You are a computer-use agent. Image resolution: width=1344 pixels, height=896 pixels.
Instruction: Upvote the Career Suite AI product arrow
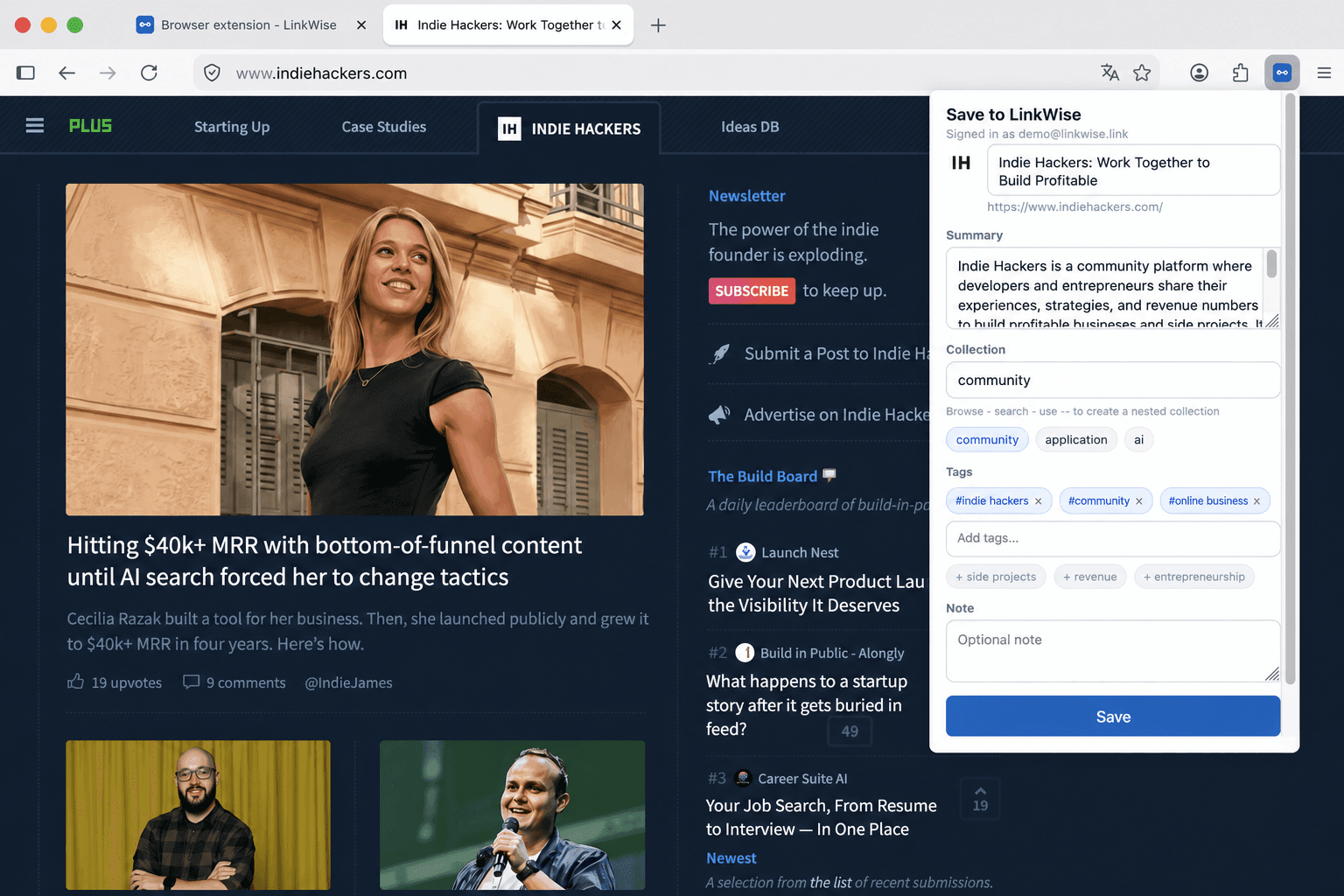[980, 791]
